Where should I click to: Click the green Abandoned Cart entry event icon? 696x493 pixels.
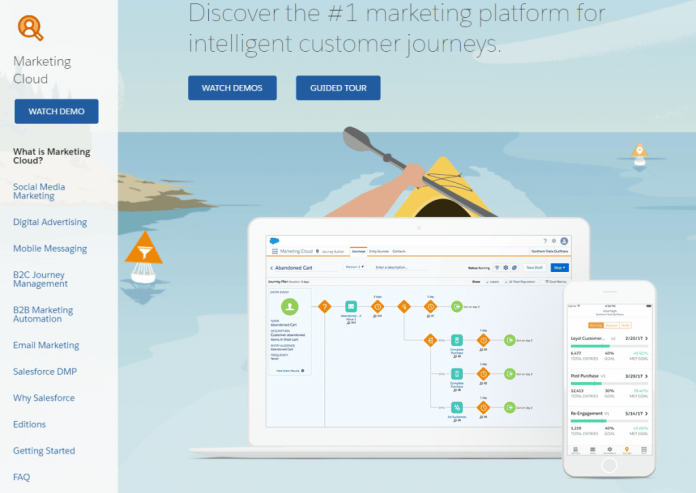(x=290, y=307)
